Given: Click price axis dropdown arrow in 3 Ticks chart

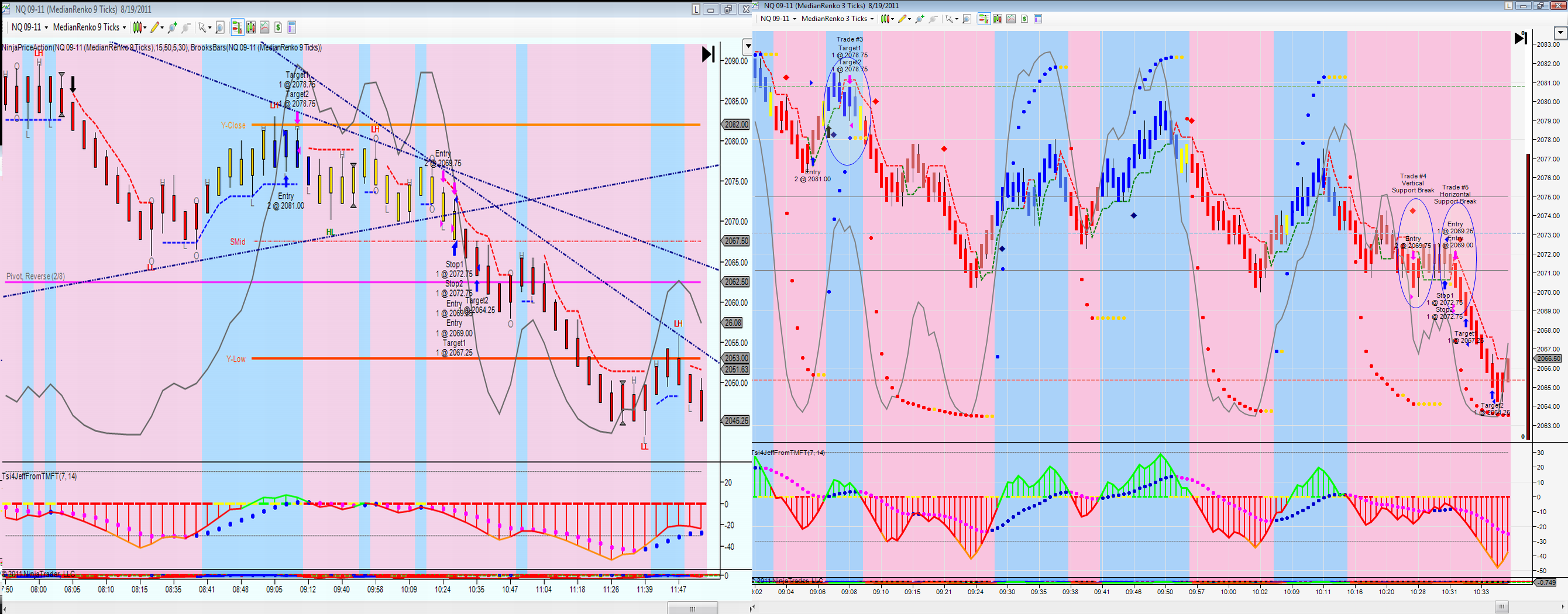Looking at the screenshot, I should 1561,33.
